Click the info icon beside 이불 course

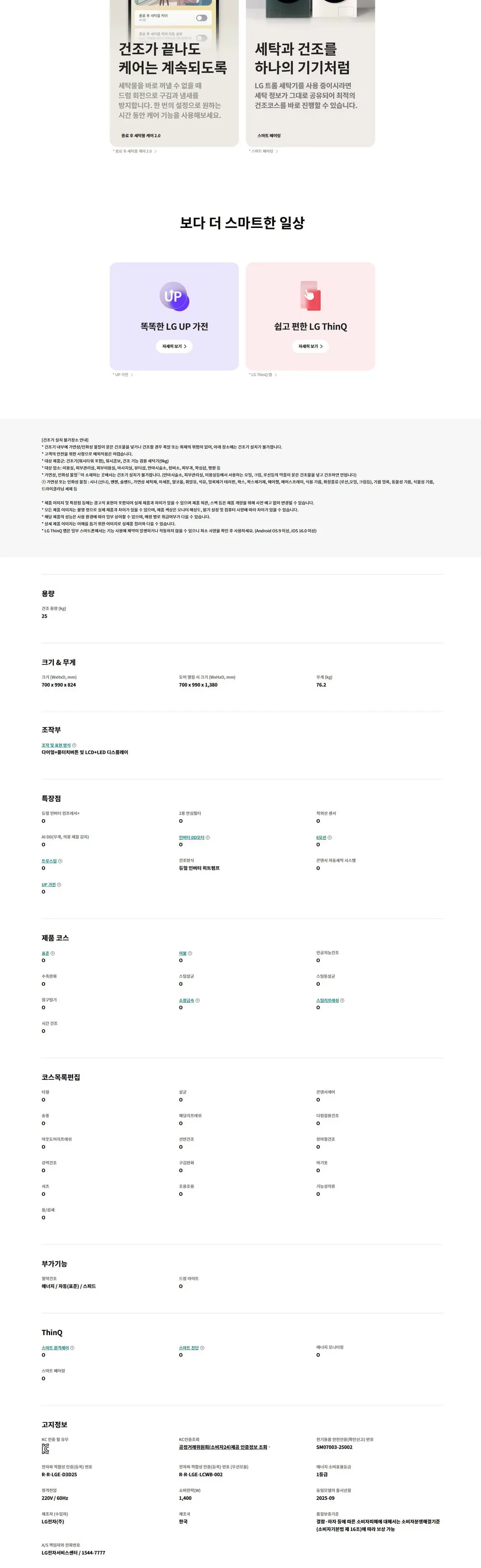coord(190,953)
